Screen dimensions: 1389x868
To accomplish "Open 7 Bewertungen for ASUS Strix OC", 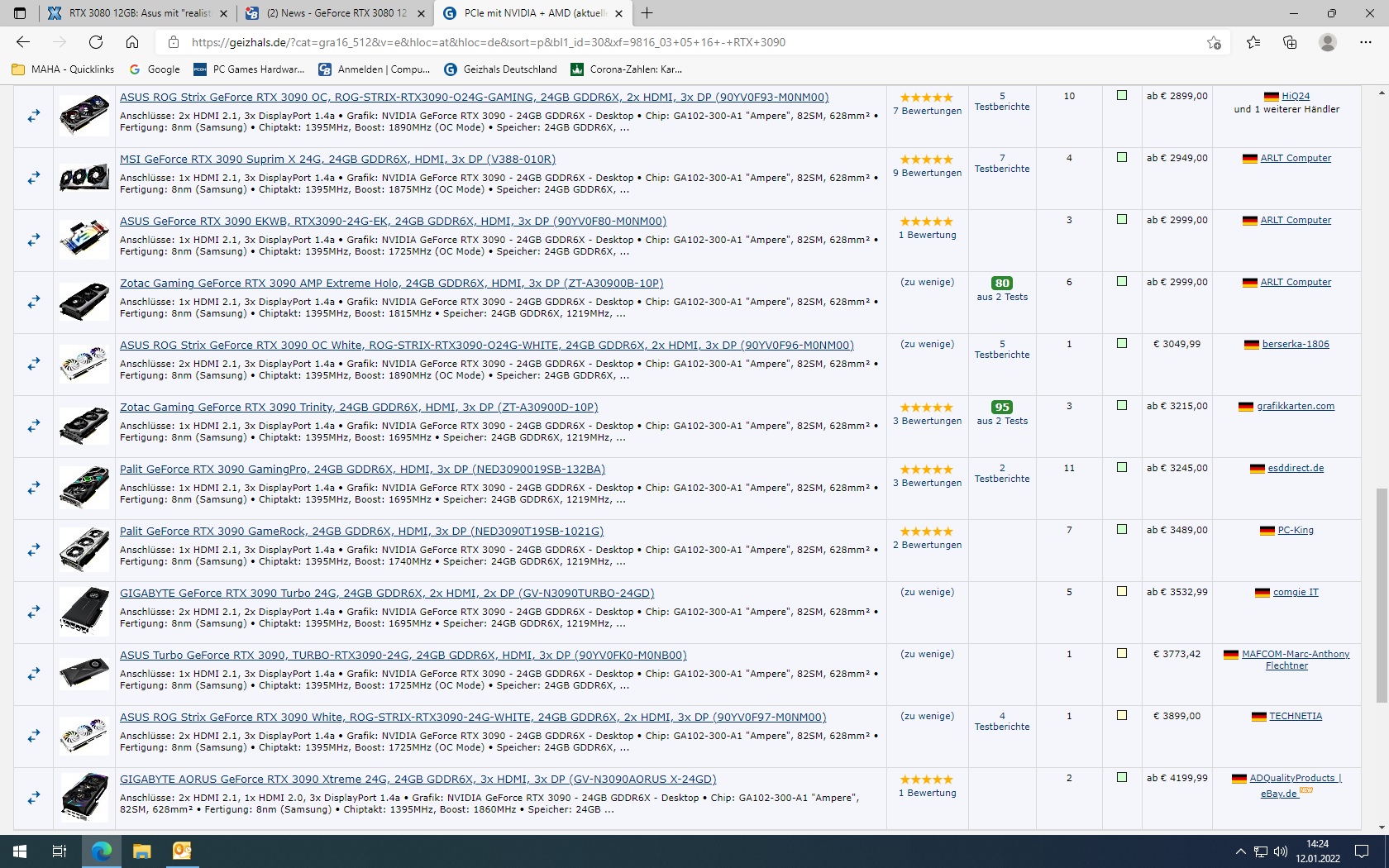I will tap(927, 111).
